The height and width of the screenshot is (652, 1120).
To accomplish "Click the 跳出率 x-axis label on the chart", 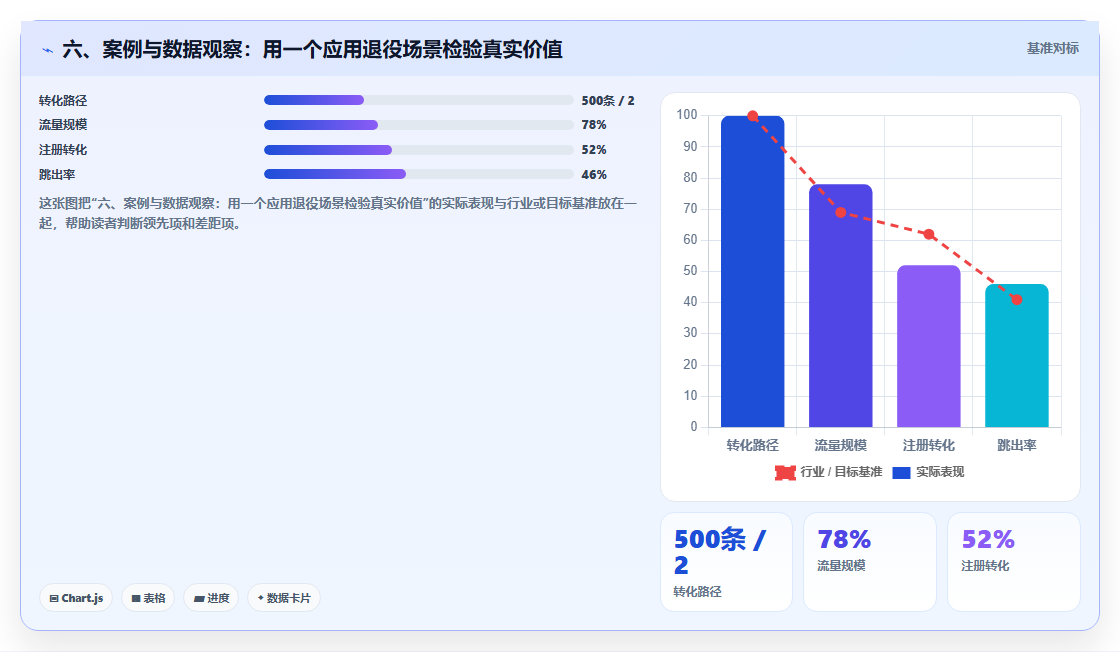I will pos(1016,445).
